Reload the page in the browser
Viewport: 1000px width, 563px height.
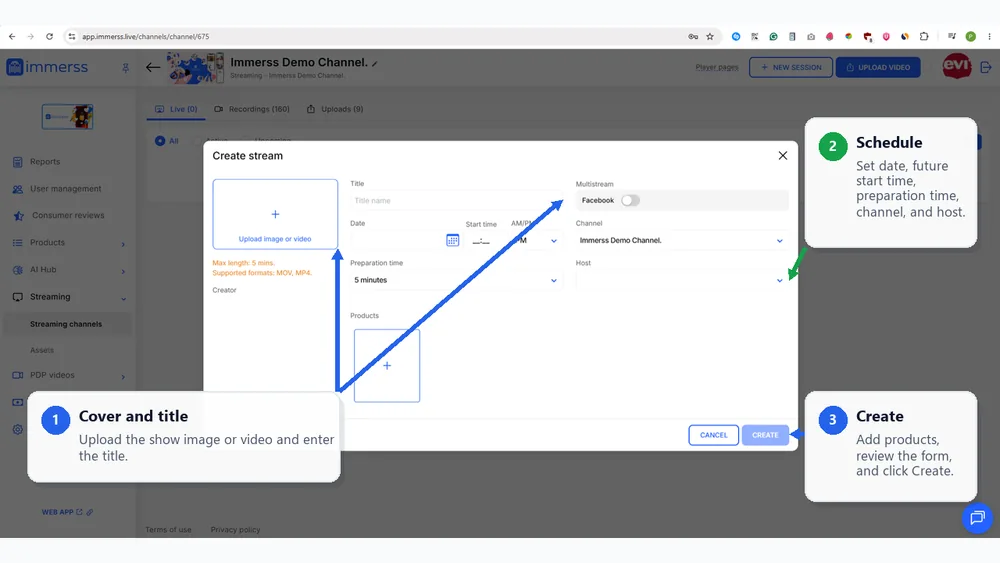(49, 36)
